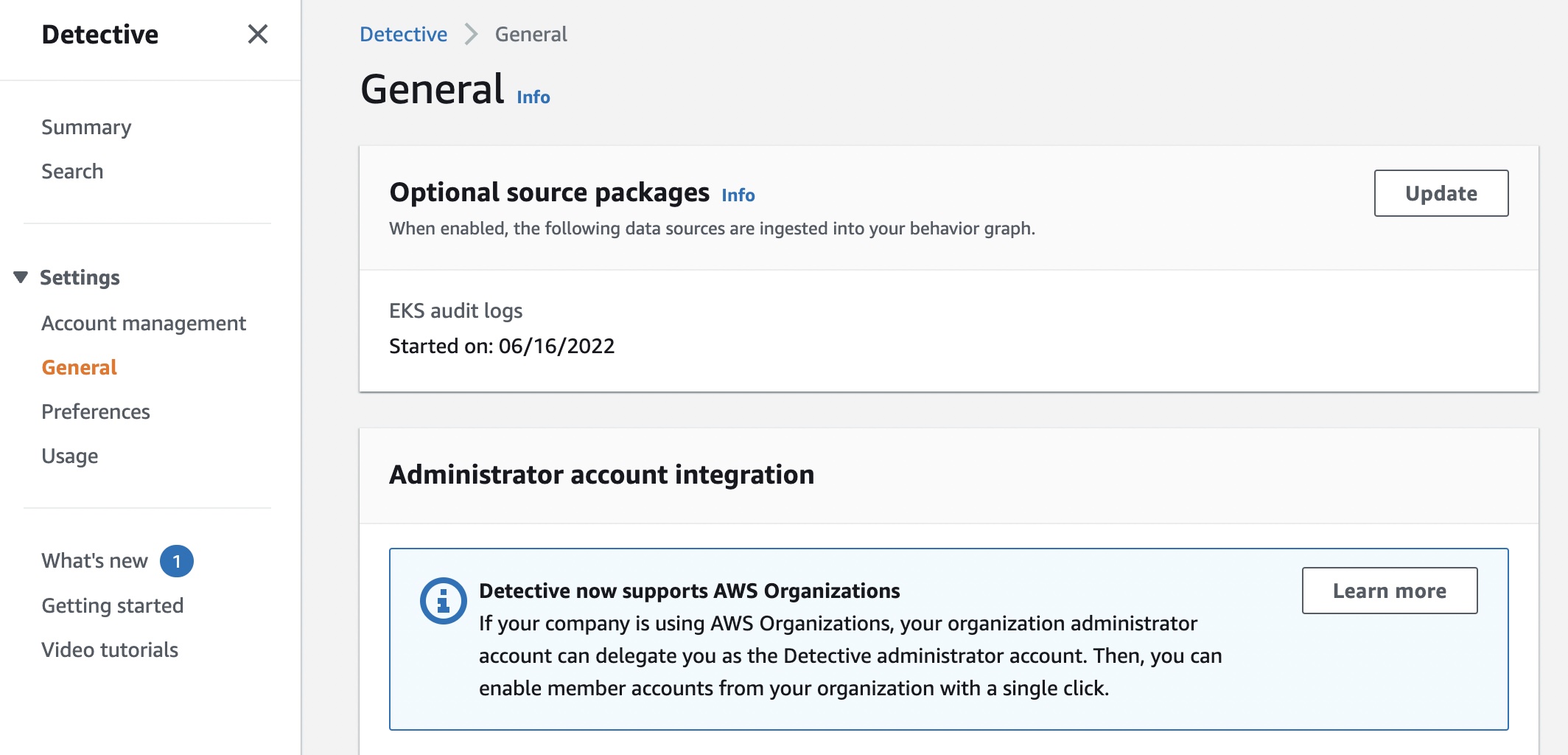
Task: Close the Detective navigation panel
Action: pyautogui.click(x=257, y=34)
